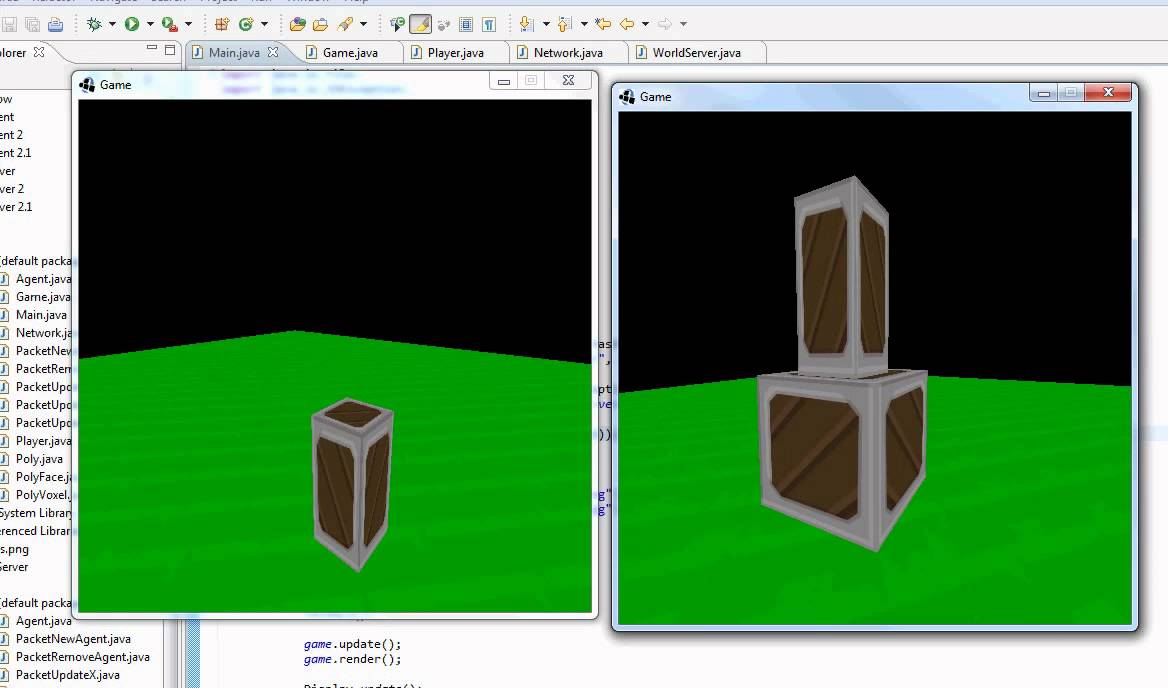The height and width of the screenshot is (688, 1168).
Task: Open the Next Annotation dropdown arrow
Action: [546, 25]
